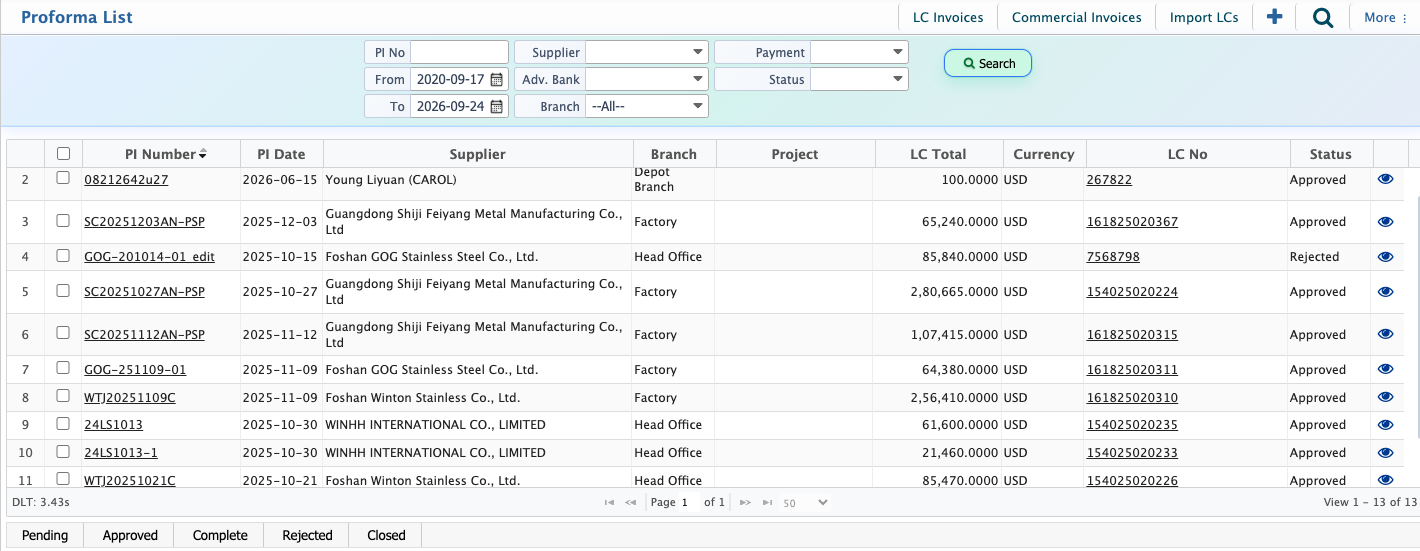
Task: Check row GOG-251109-01 checkbox
Action: pyautogui.click(x=63, y=368)
